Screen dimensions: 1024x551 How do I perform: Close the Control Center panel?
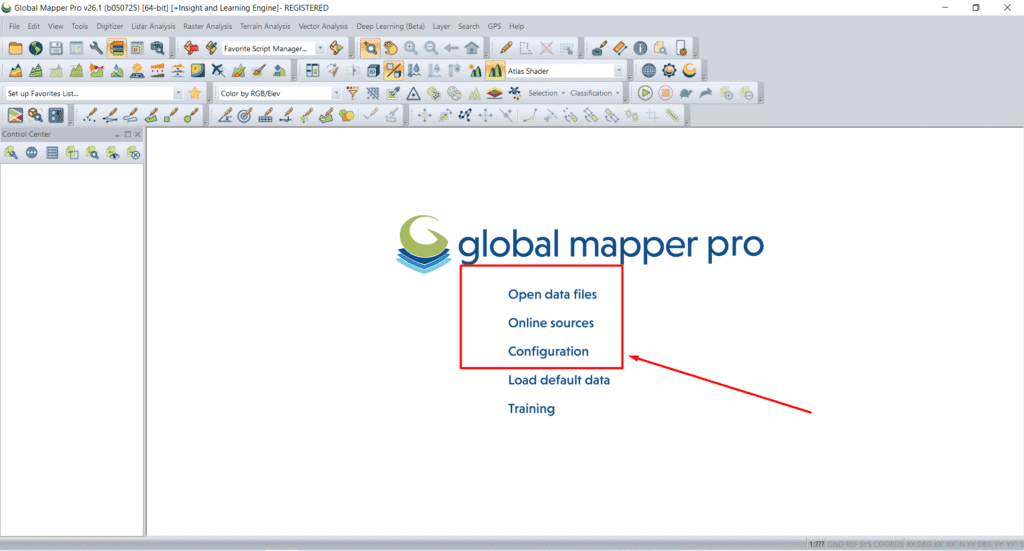tap(137, 134)
